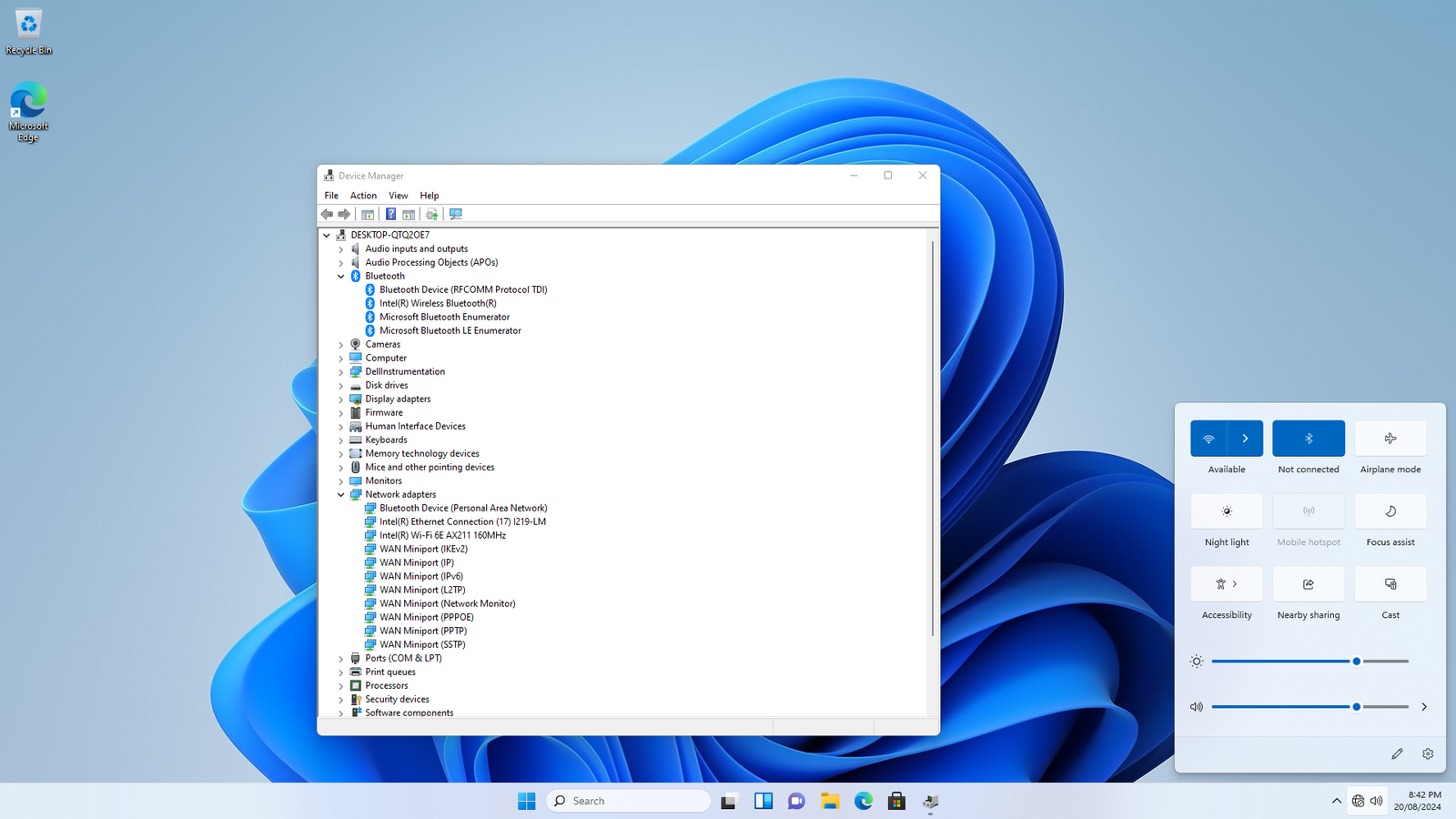Open the View menu
Image resolution: width=1456 pixels, height=819 pixels.
click(x=399, y=196)
